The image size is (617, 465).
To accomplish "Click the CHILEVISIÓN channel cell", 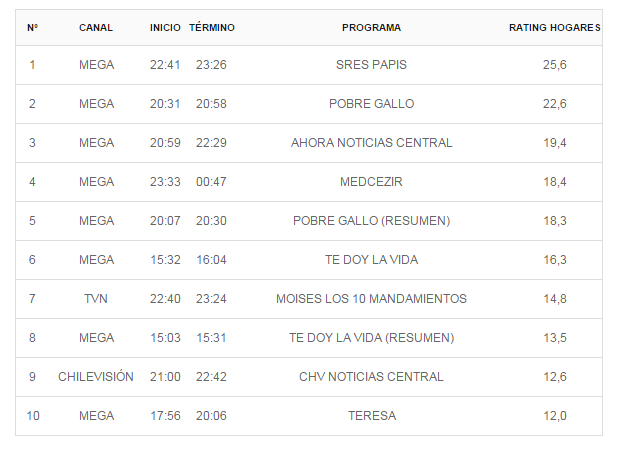I will pos(96,377).
